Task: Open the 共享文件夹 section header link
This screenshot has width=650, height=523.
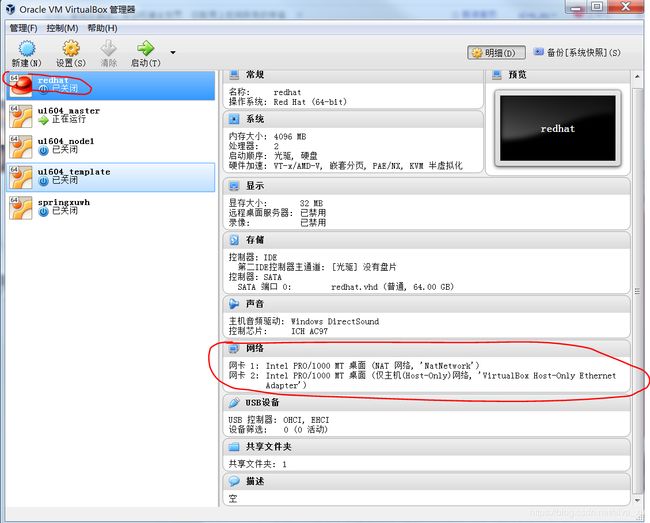Action: (x=269, y=447)
